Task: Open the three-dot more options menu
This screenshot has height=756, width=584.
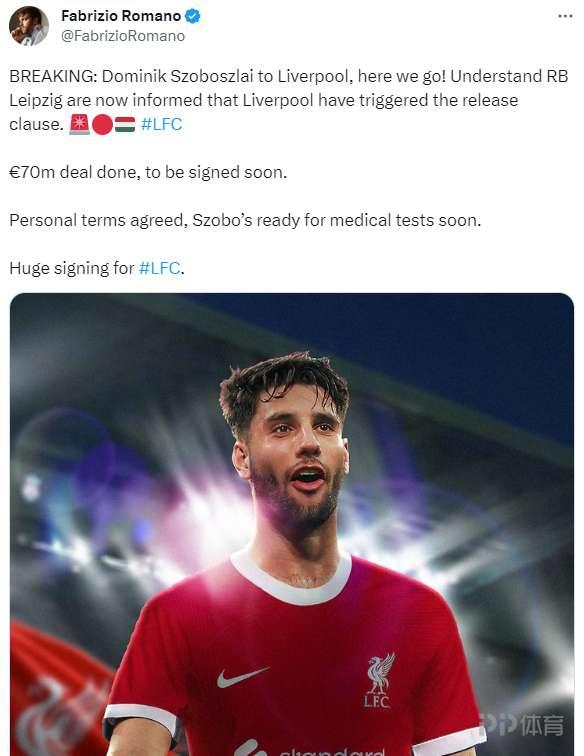Action: [x=565, y=16]
